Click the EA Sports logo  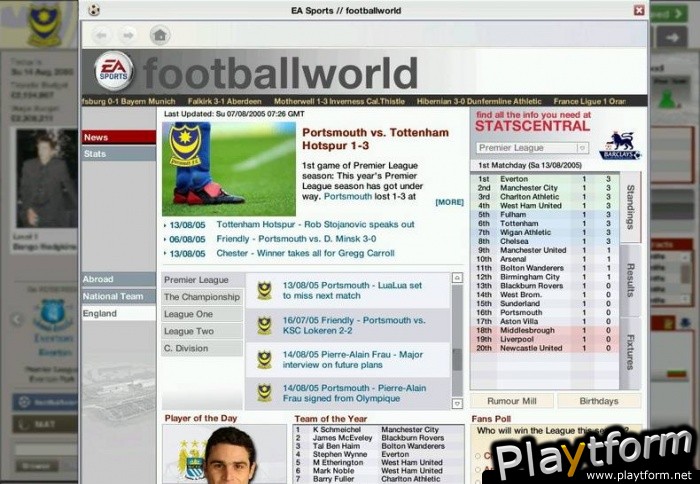[114, 71]
